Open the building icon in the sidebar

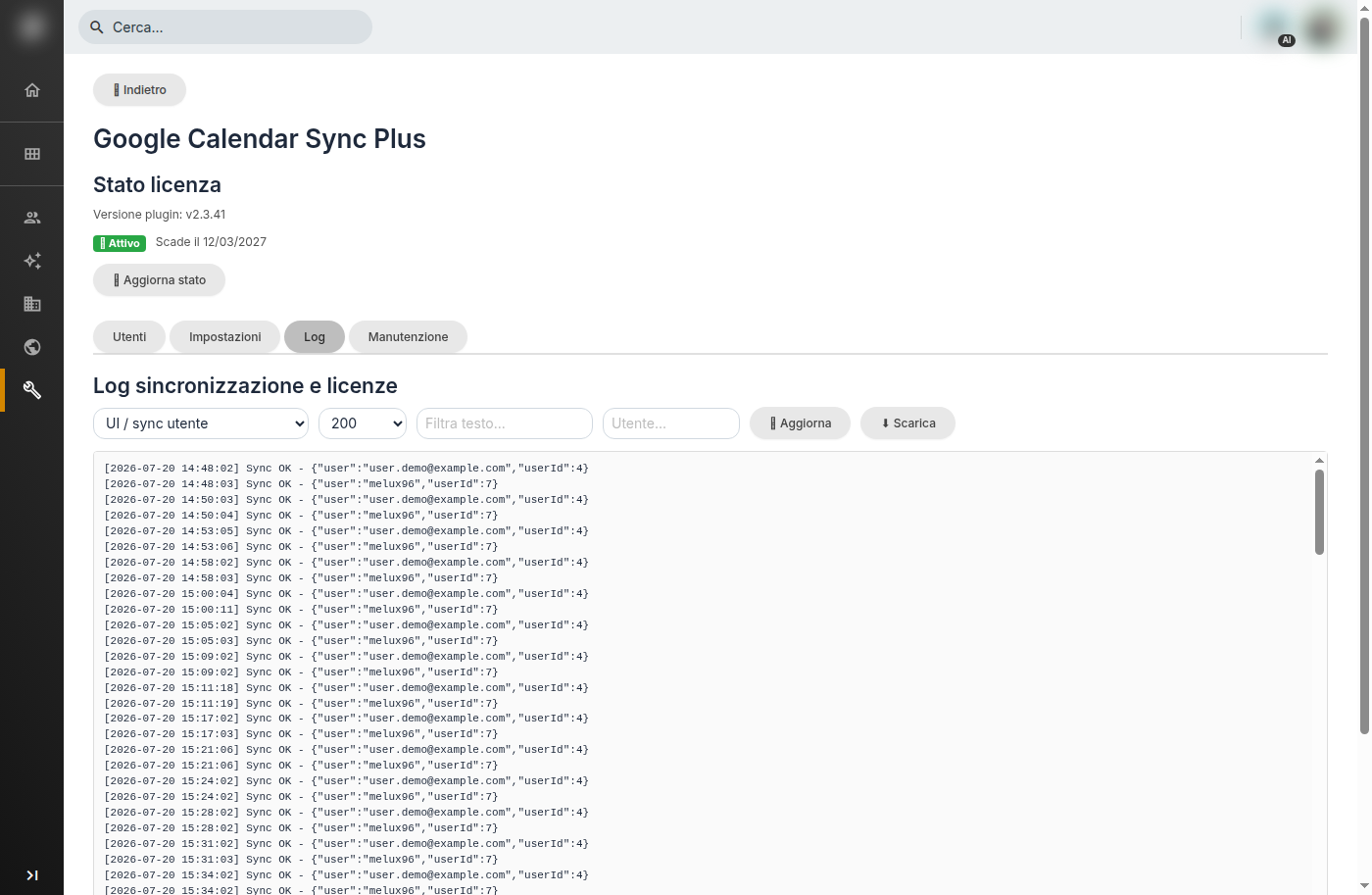(32, 304)
